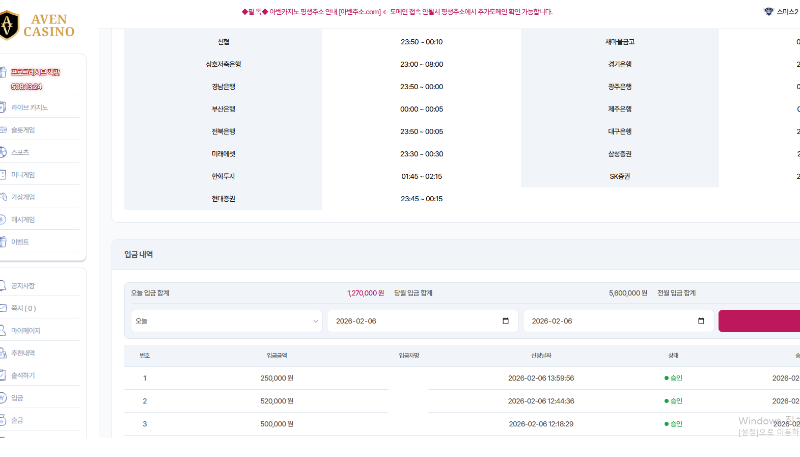
Task: Open the 출석하기 menu item
Action: [23, 375]
